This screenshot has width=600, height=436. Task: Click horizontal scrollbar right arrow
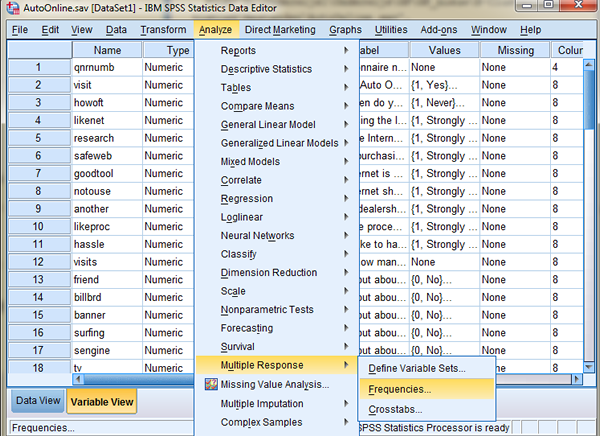(x=576, y=379)
